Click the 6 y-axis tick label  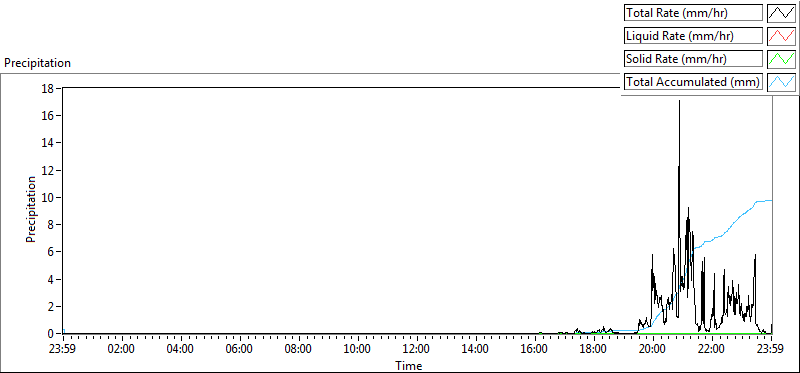[x=50, y=252]
